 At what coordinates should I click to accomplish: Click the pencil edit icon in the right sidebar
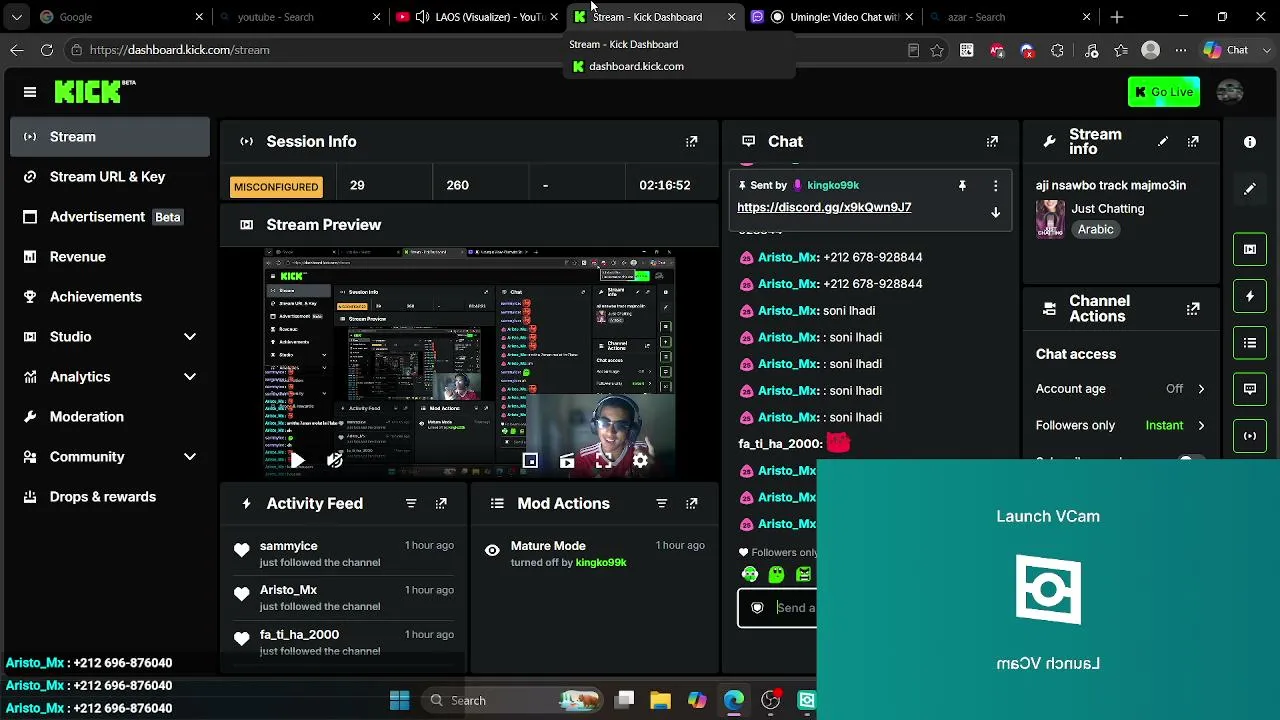pos(1250,189)
